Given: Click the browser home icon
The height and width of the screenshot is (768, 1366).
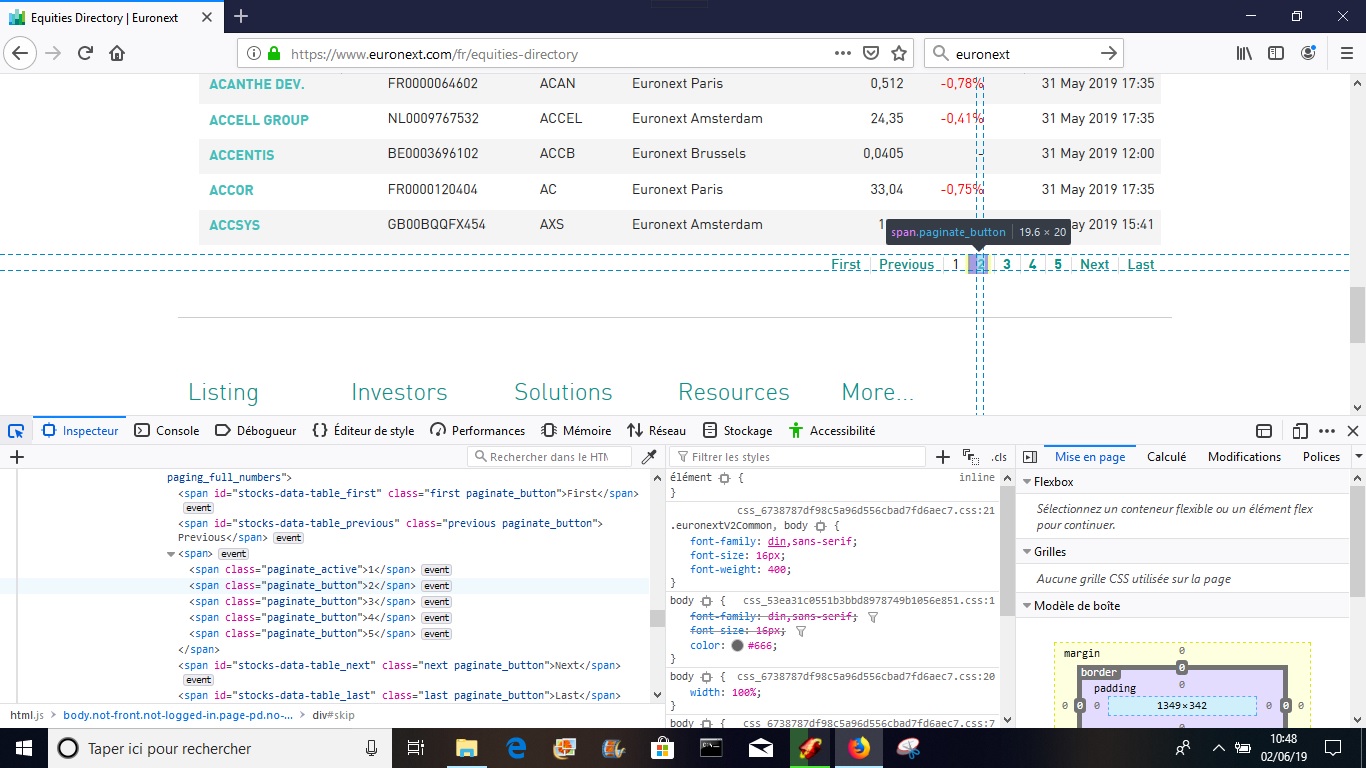Looking at the screenshot, I should click(117, 53).
